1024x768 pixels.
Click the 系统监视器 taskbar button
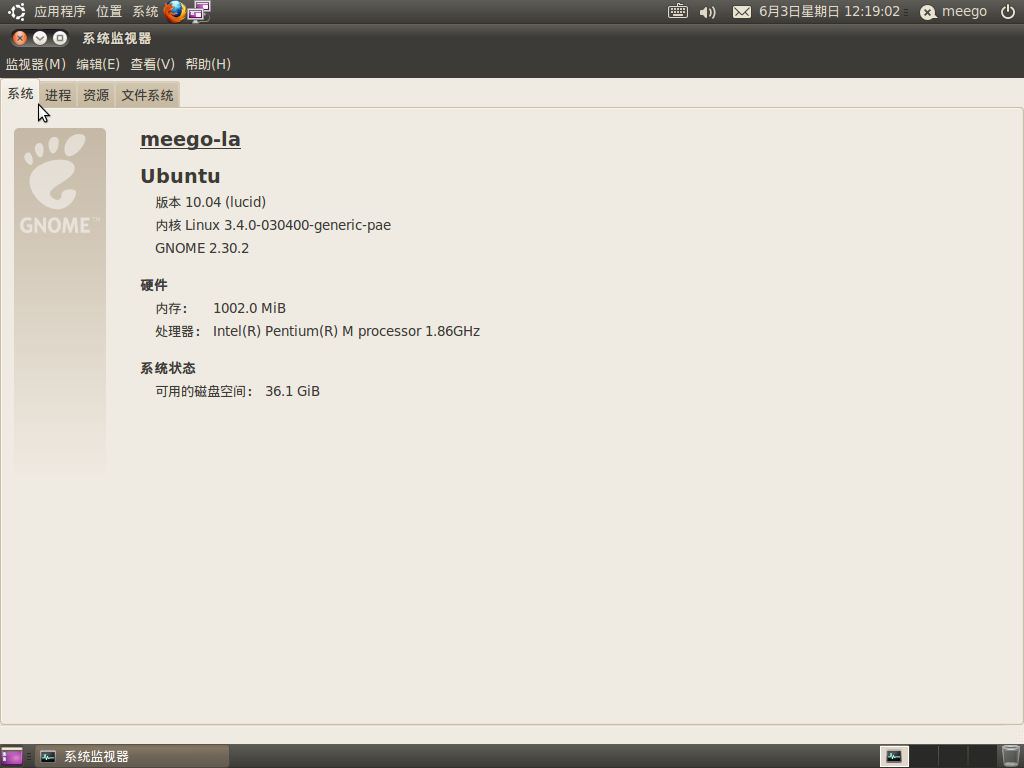133,756
